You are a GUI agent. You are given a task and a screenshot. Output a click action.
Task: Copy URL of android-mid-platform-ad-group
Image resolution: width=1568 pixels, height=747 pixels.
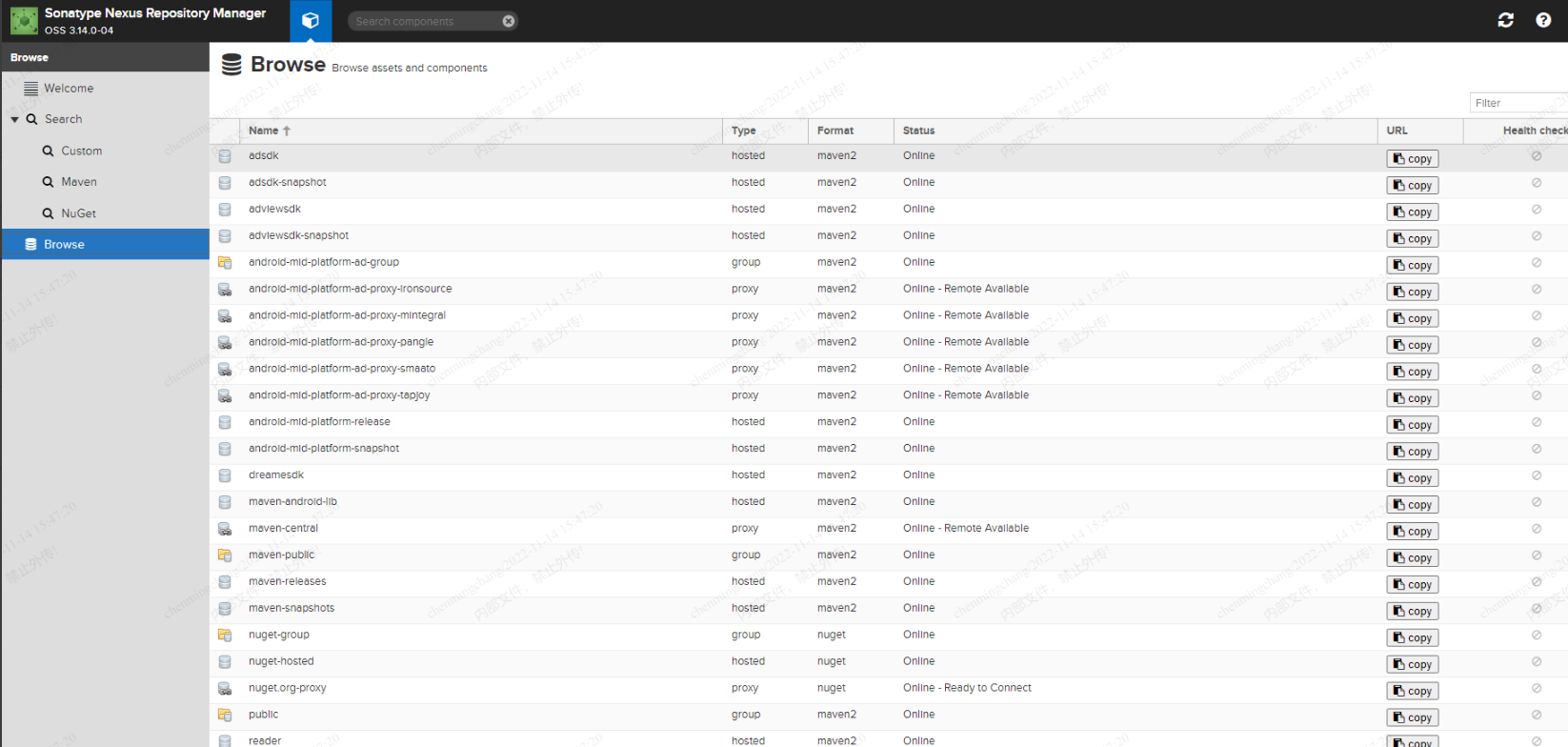coord(1412,266)
